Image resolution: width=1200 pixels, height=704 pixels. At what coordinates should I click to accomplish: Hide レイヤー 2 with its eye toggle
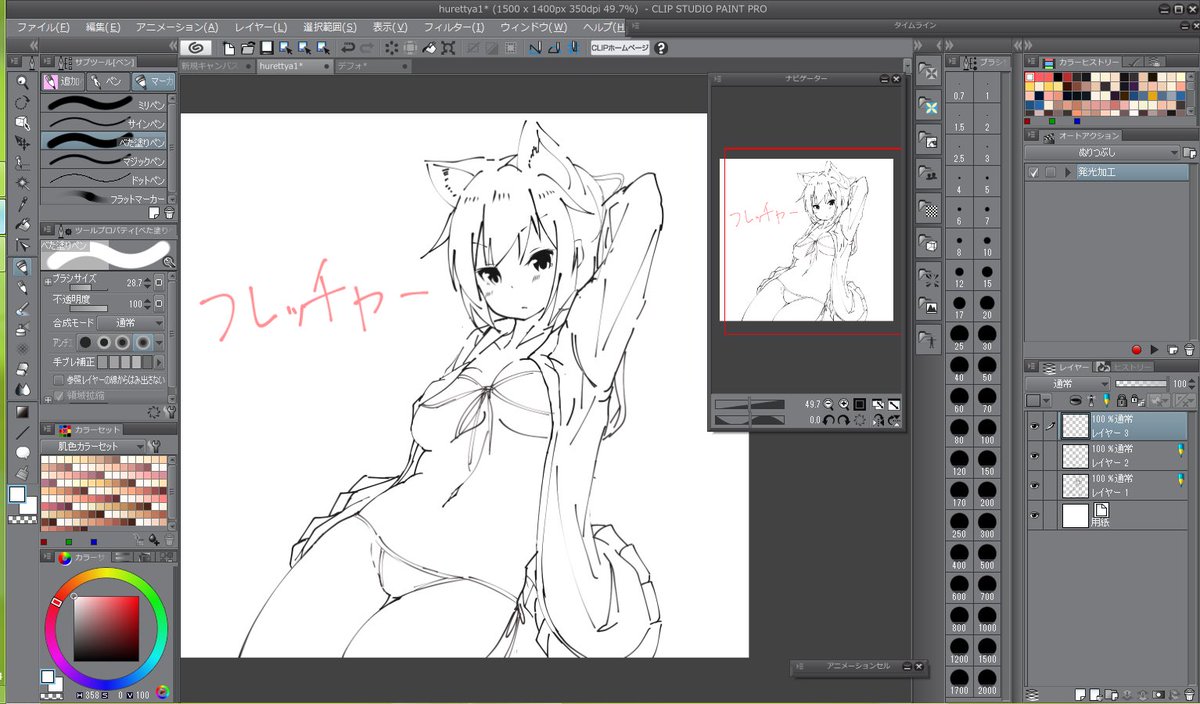[x=1033, y=454]
